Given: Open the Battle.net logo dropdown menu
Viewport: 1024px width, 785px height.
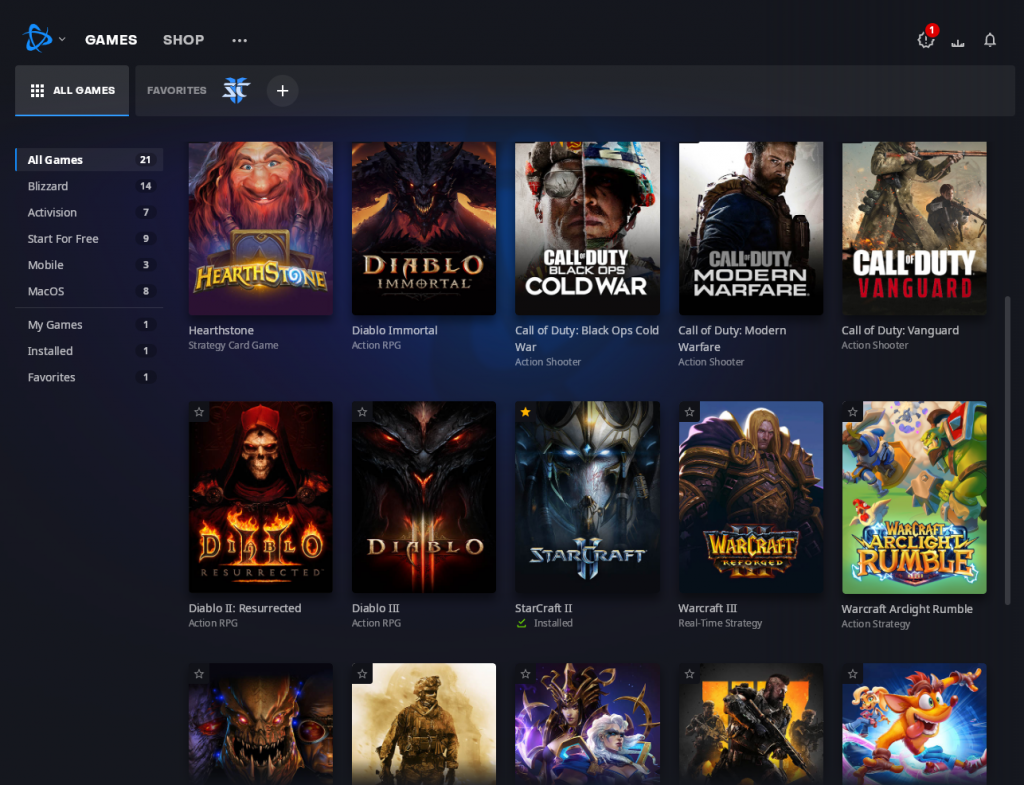Looking at the screenshot, I should pyautogui.click(x=44, y=39).
